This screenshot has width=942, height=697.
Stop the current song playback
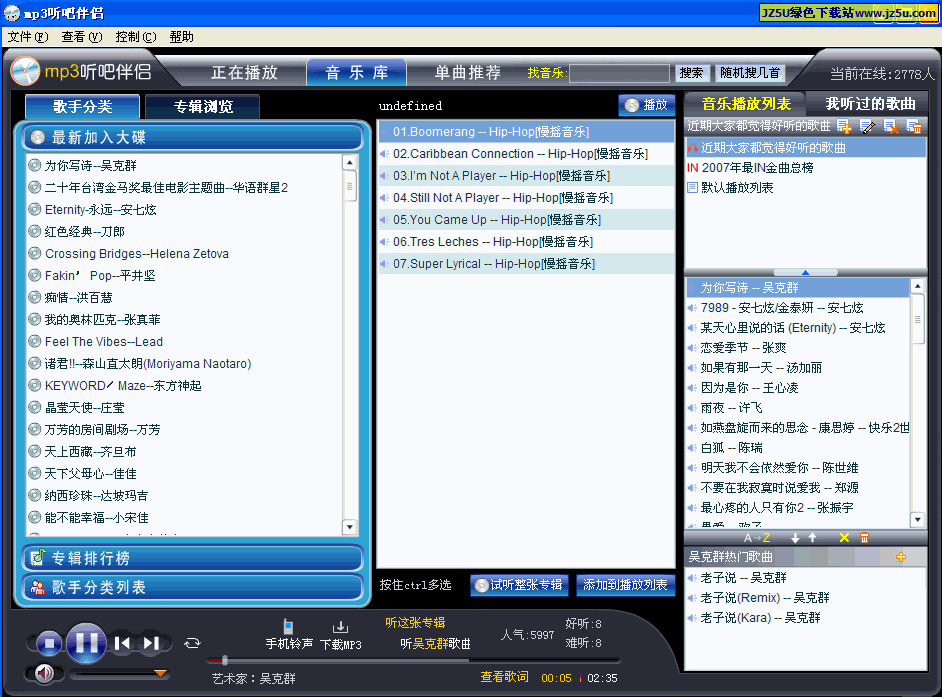(49, 644)
